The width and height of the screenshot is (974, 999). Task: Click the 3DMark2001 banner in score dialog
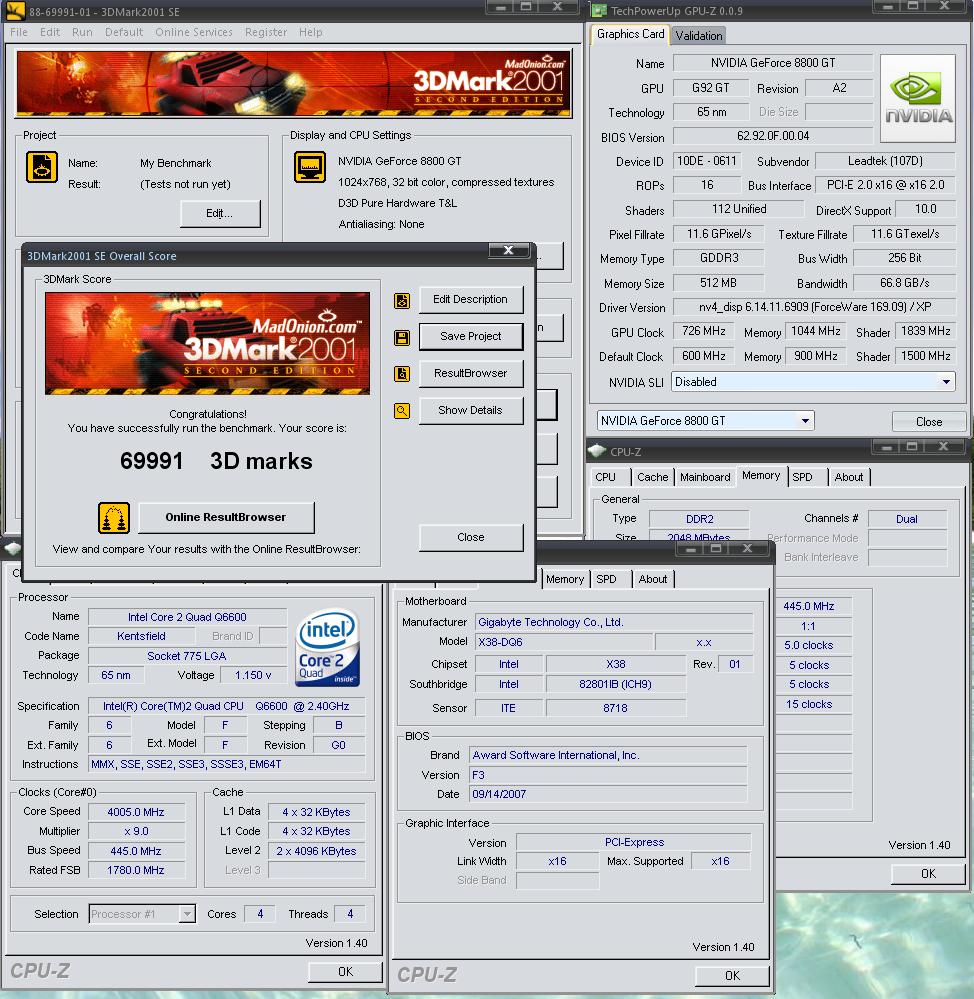[x=207, y=343]
